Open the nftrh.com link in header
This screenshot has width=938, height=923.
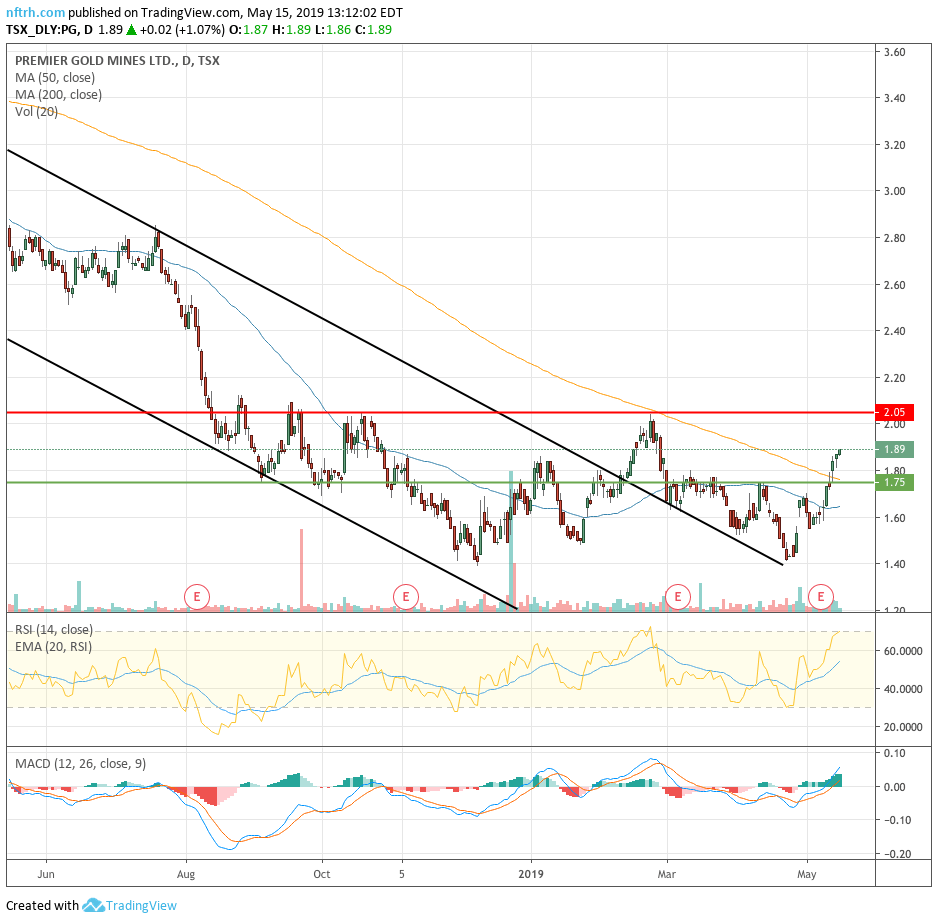tap(35, 13)
